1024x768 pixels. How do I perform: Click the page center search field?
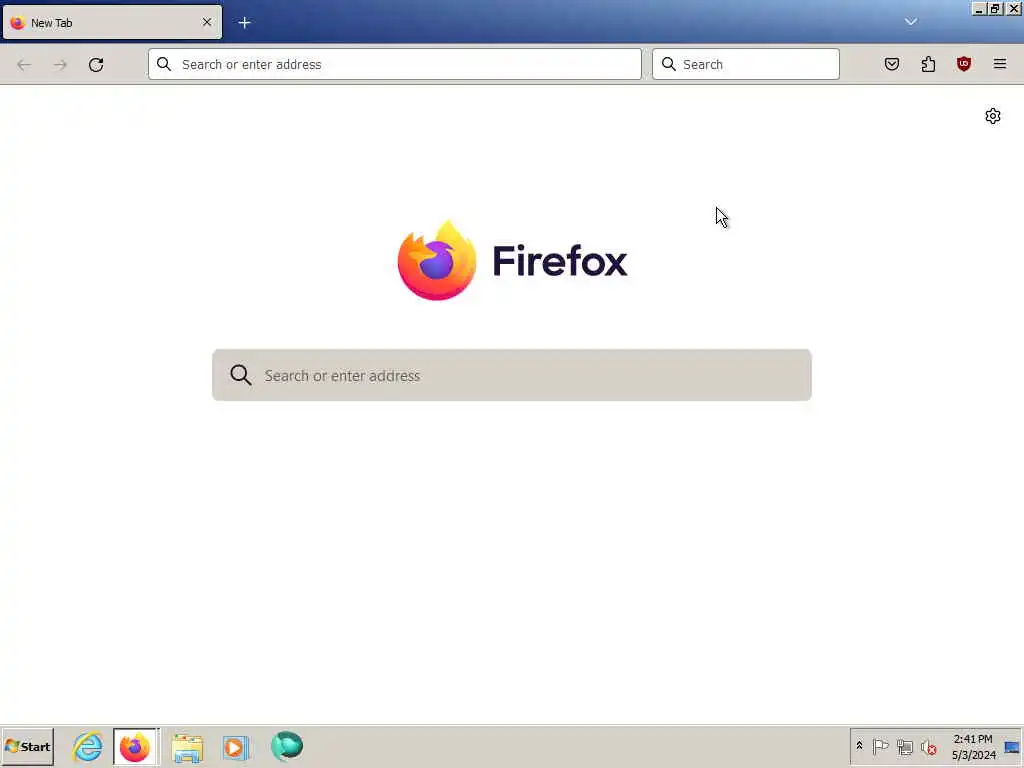coord(511,375)
